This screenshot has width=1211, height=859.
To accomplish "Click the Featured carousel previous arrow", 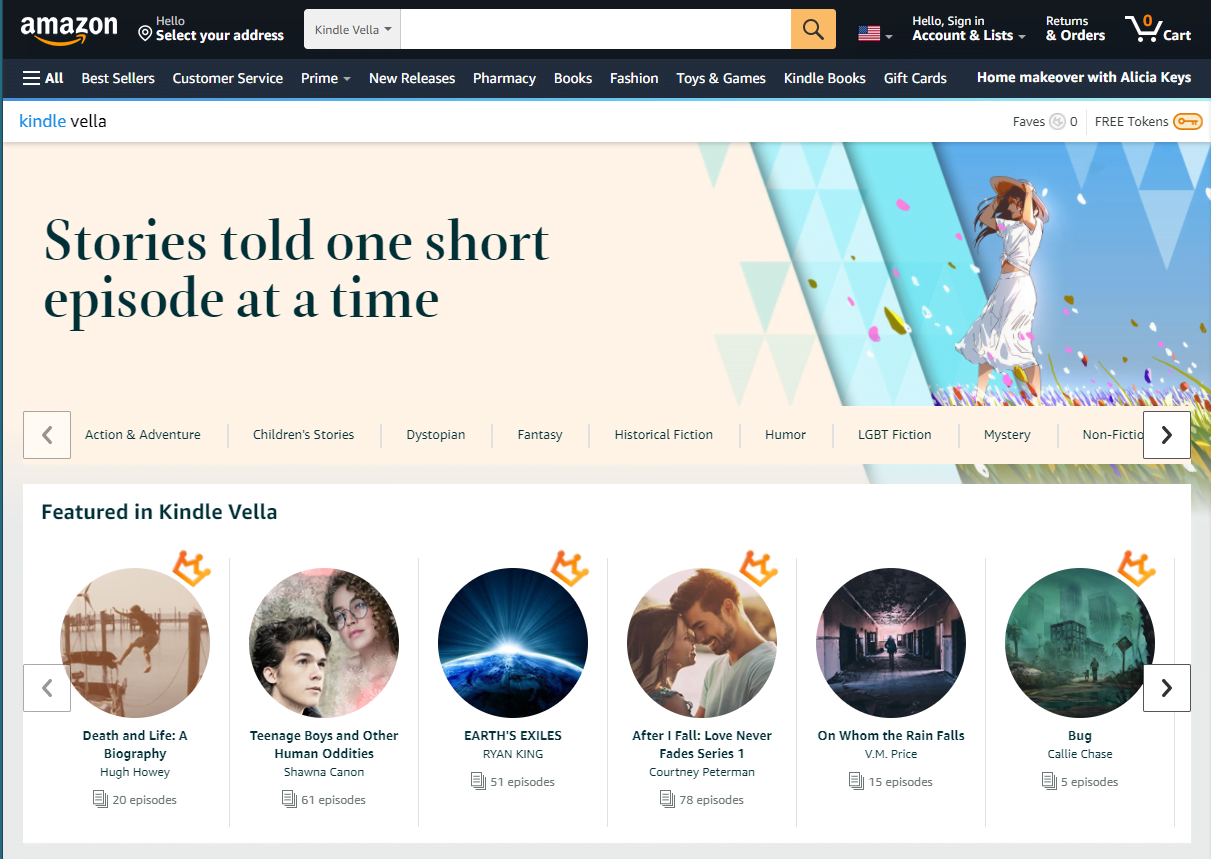I will 47,688.
